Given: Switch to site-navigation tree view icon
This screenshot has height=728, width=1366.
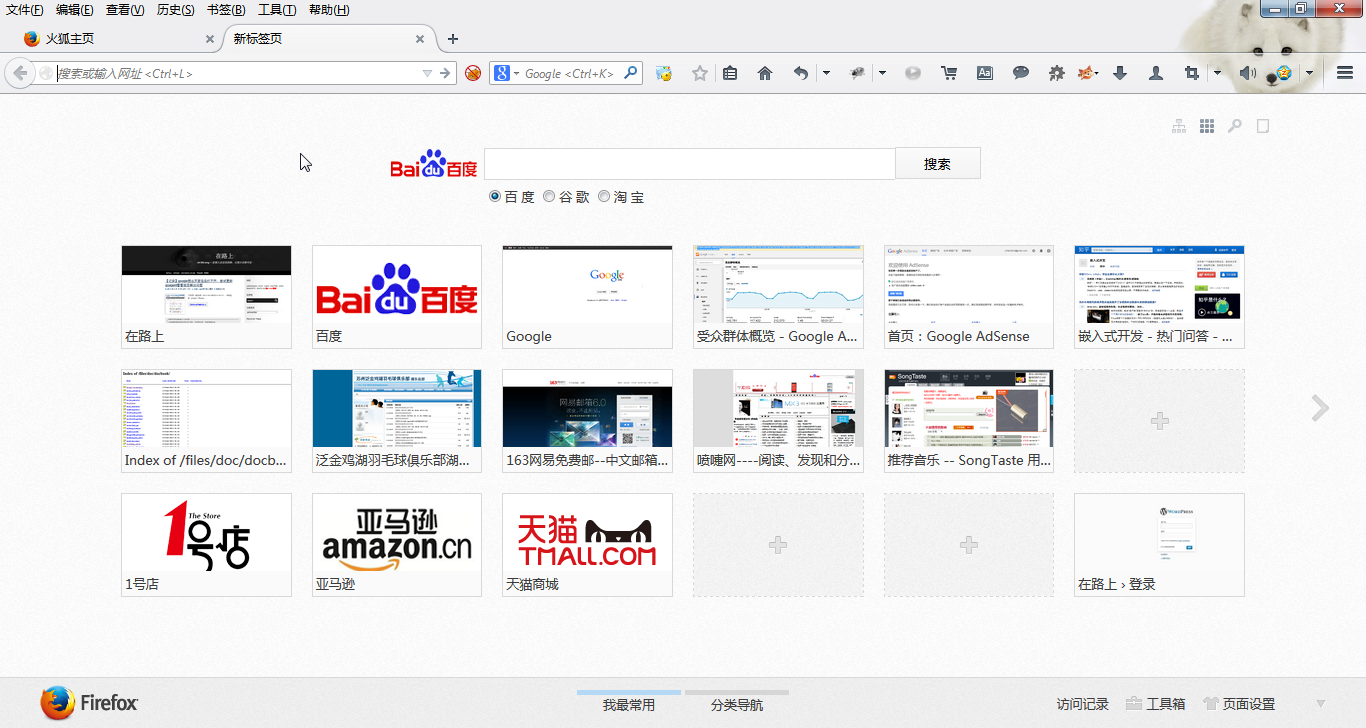Looking at the screenshot, I should click(x=1179, y=126).
